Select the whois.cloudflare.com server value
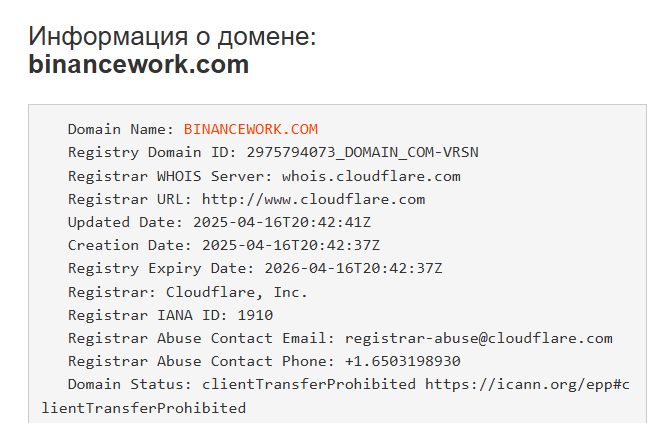The width and height of the screenshot is (655, 423). (370, 176)
